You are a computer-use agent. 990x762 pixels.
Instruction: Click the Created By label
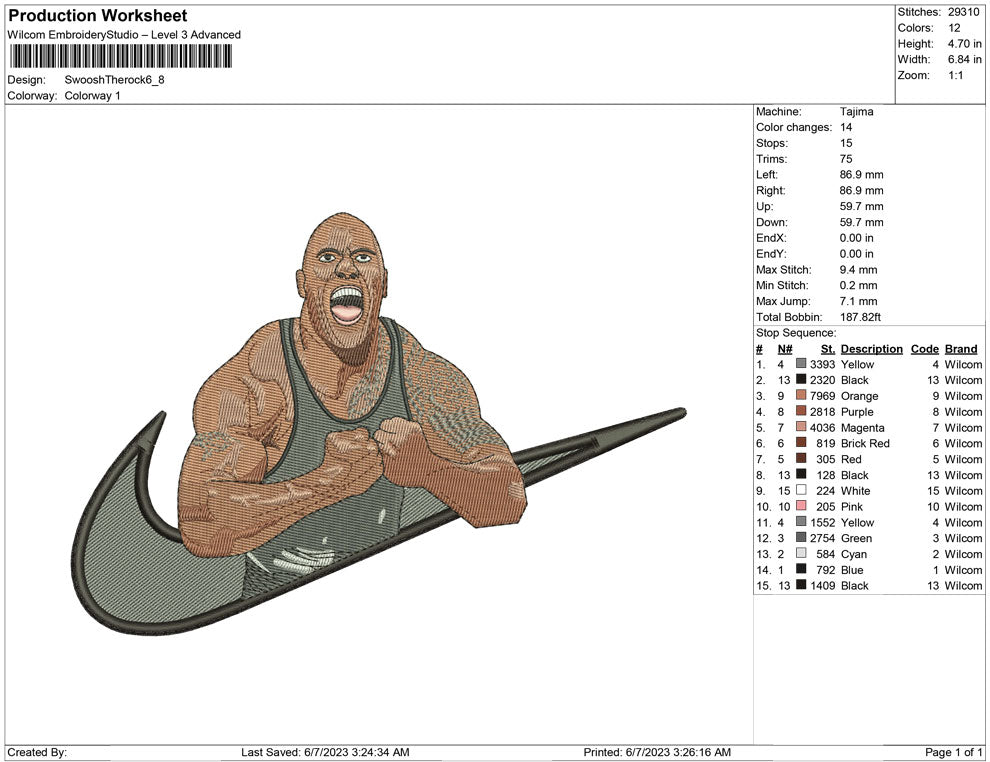(x=37, y=752)
